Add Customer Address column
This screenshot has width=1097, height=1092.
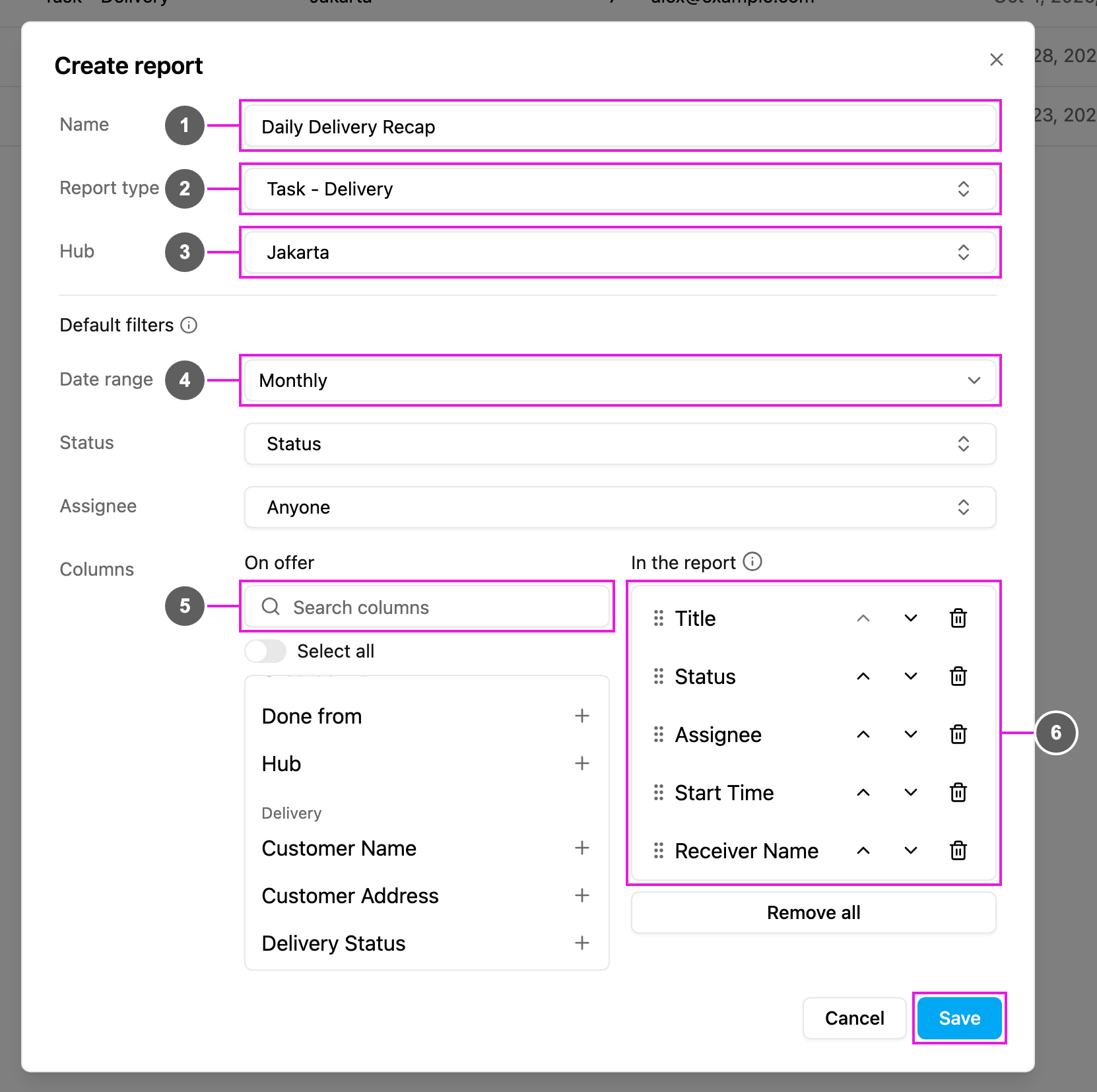(582, 896)
